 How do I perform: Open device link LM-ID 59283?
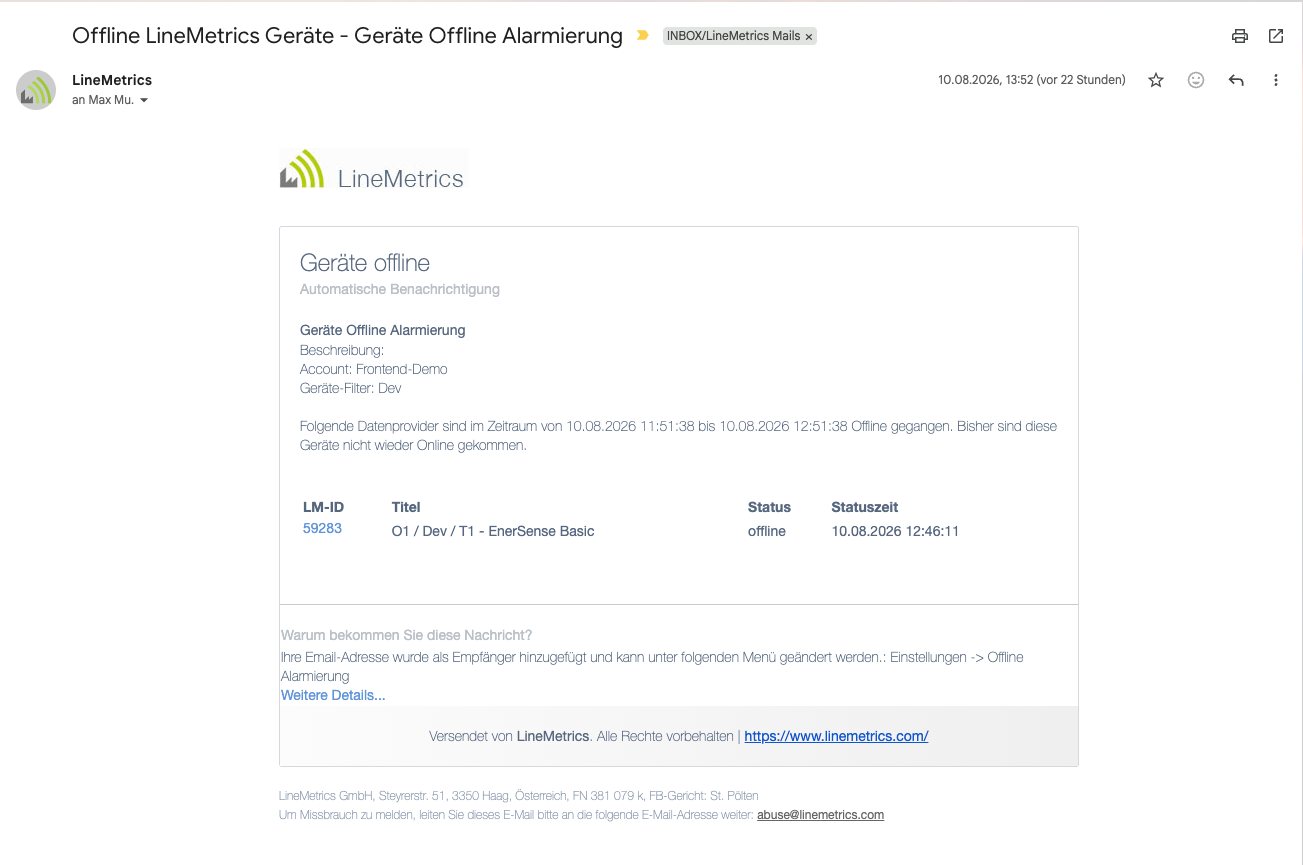pyautogui.click(x=322, y=529)
